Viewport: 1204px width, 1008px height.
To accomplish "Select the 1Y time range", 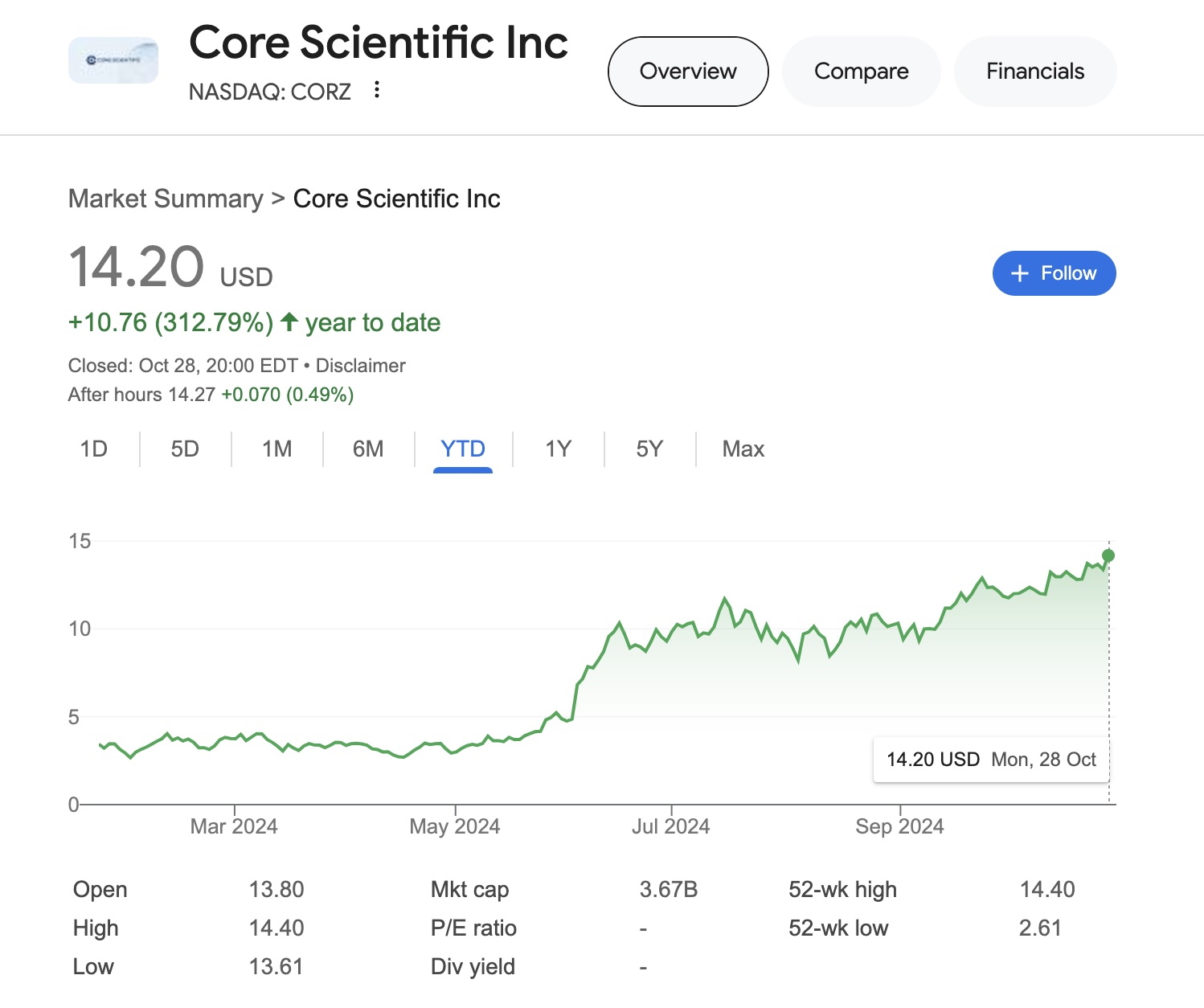I will [x=558, y=449].
